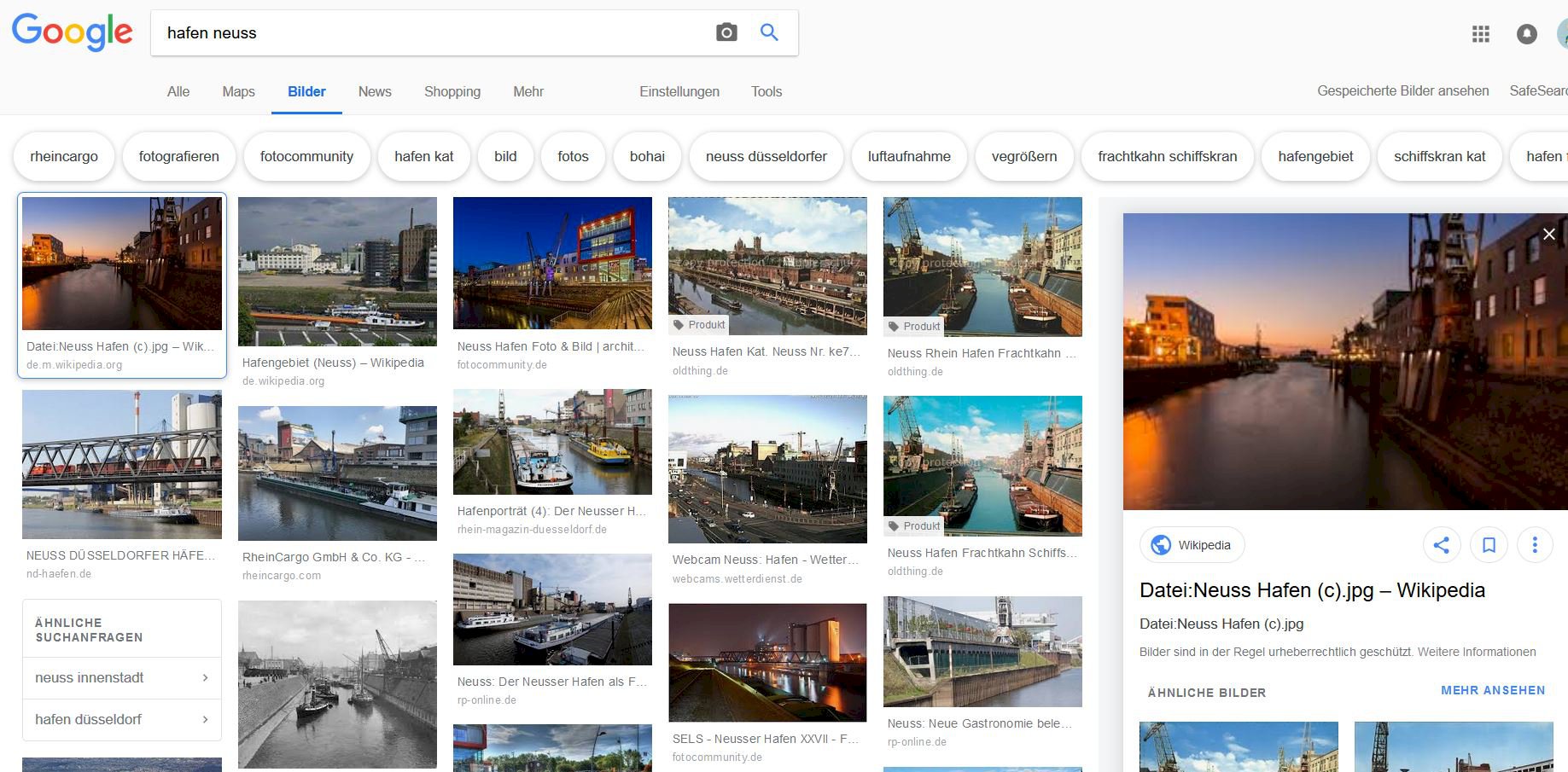
Task: Open the Mehr dropdown in the navigation bar
Action: [528, 91]
